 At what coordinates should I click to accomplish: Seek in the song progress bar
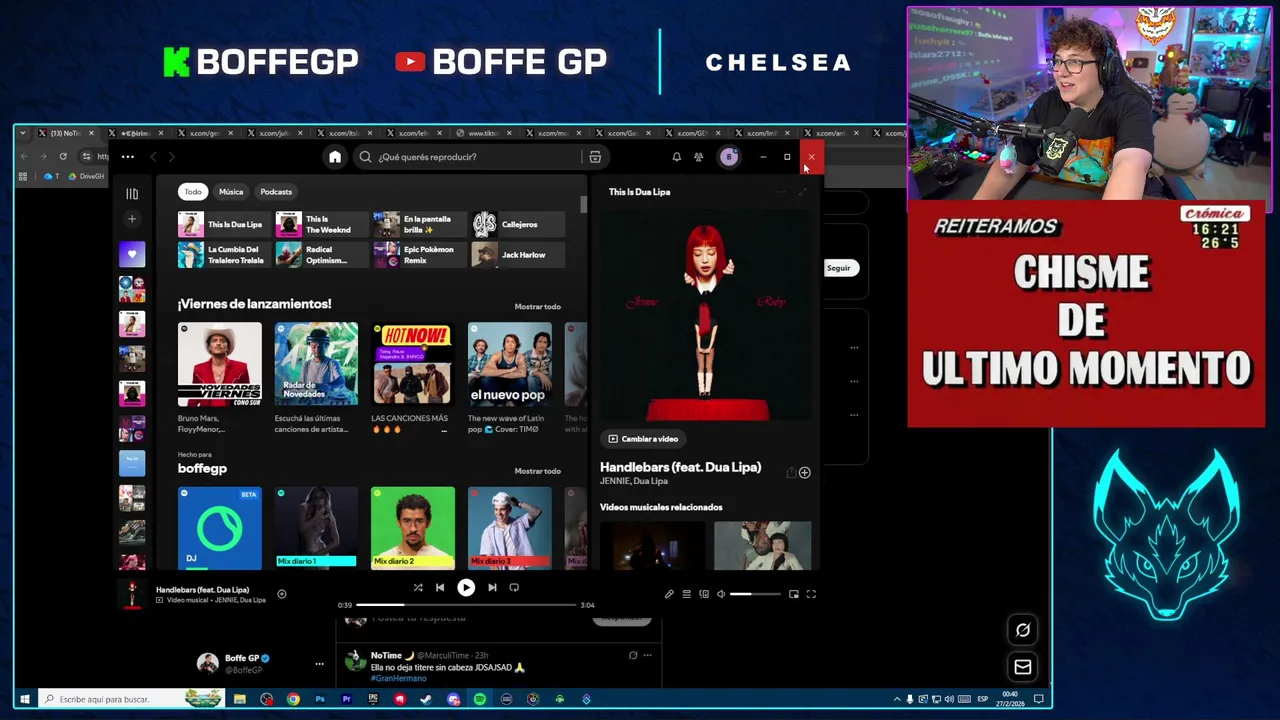[466, 605]
